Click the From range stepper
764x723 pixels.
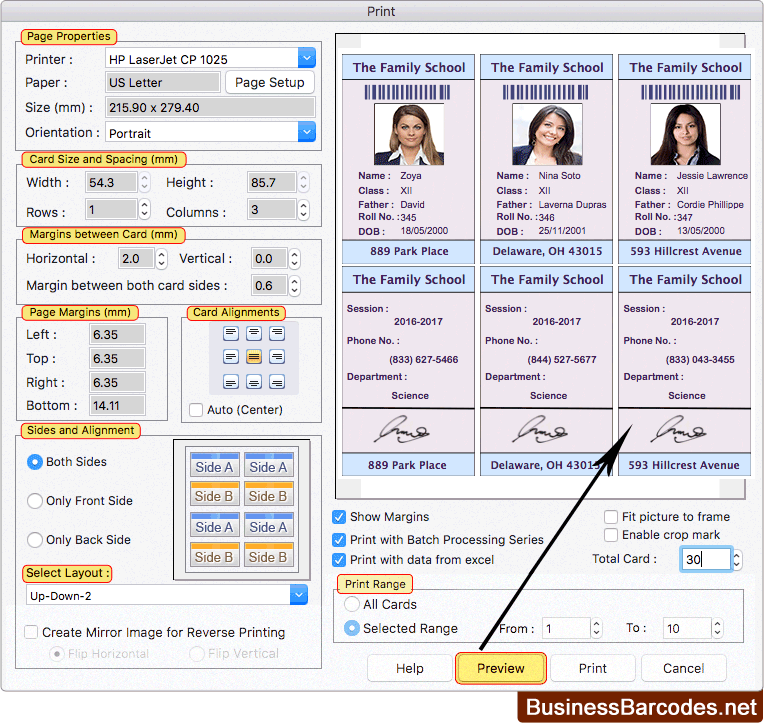596,628
